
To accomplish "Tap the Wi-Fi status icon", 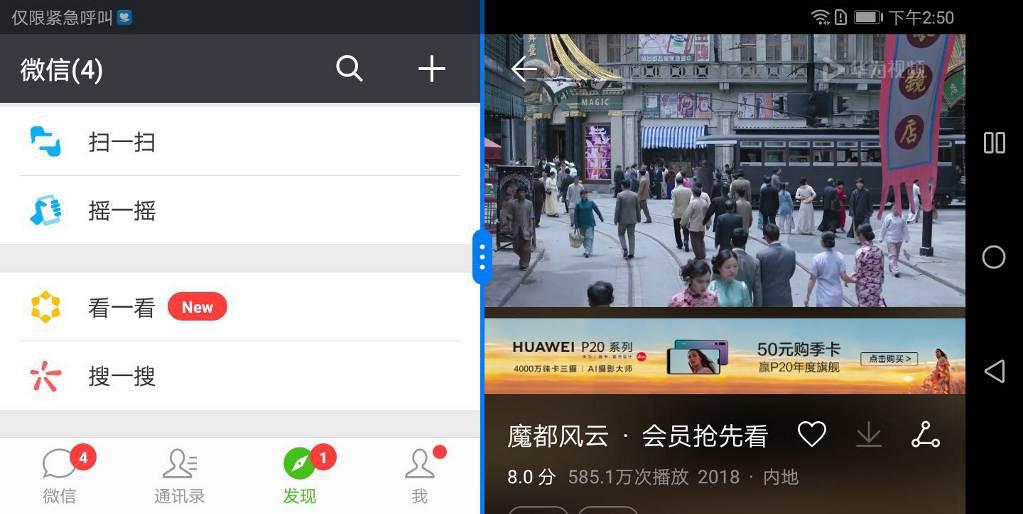I will [821, 17].
